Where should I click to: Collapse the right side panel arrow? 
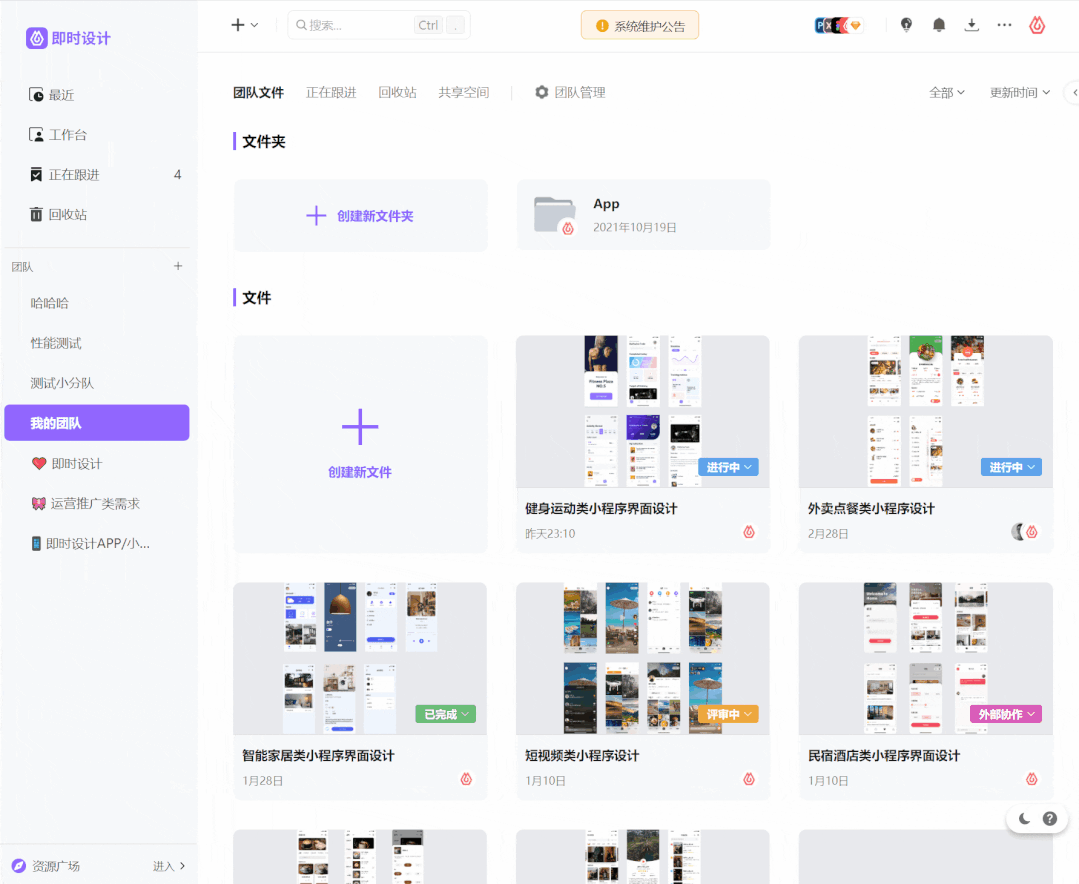tap(1073, 92)
